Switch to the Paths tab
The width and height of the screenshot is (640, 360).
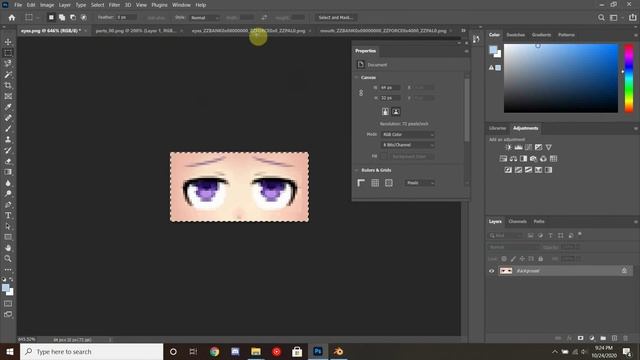click(x=539, y=222)
